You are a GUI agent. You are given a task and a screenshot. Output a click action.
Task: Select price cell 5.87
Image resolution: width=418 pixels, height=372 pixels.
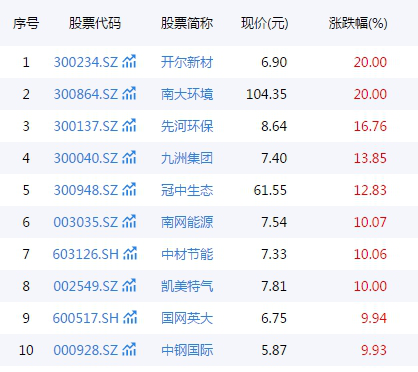tap(274, 350)
